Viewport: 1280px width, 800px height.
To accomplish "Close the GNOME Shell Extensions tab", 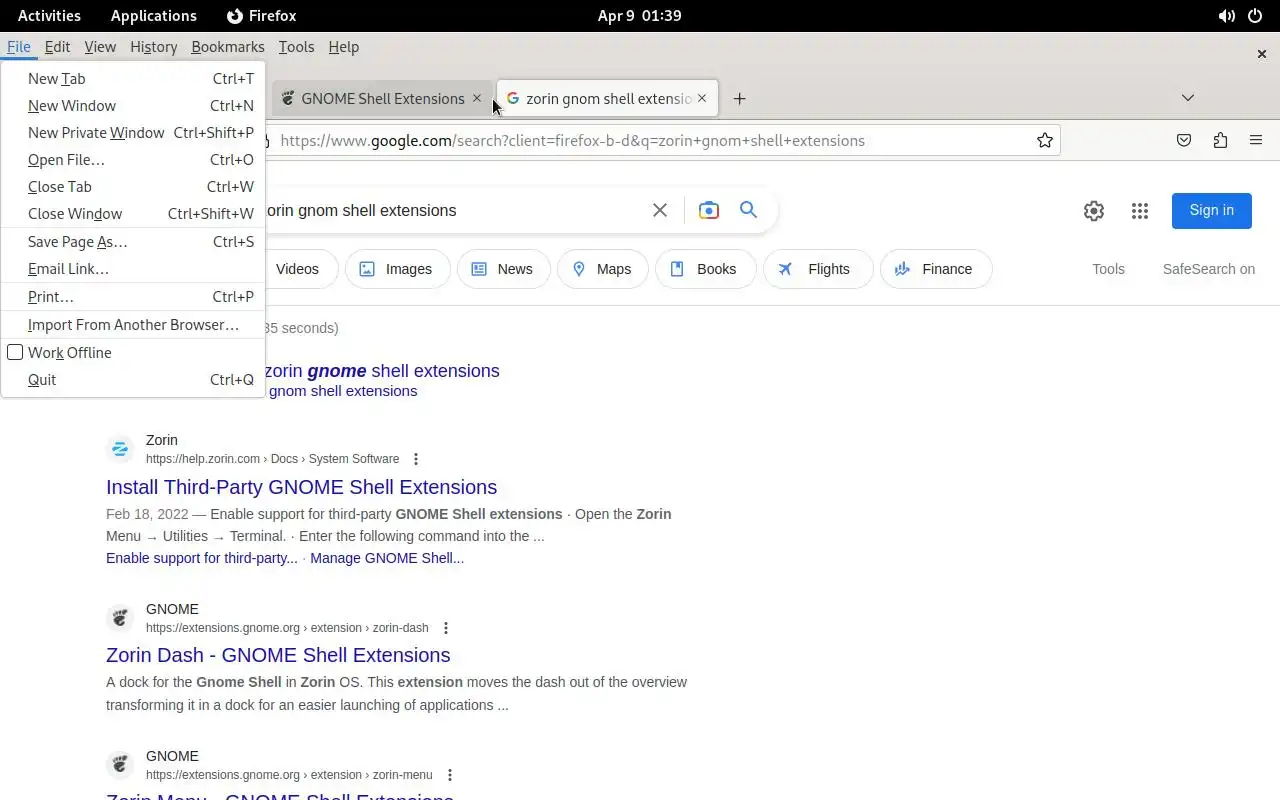I will pos(477,98).
